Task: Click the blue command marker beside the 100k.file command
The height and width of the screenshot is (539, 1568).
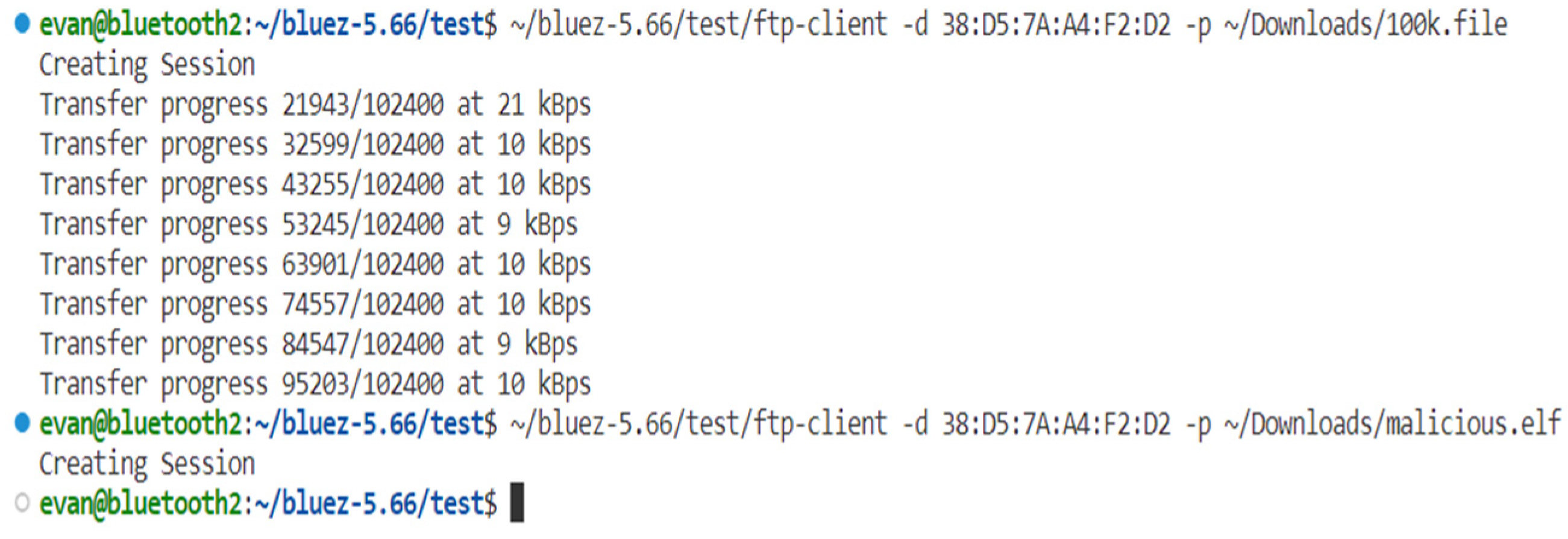Action: click(22, 24)
